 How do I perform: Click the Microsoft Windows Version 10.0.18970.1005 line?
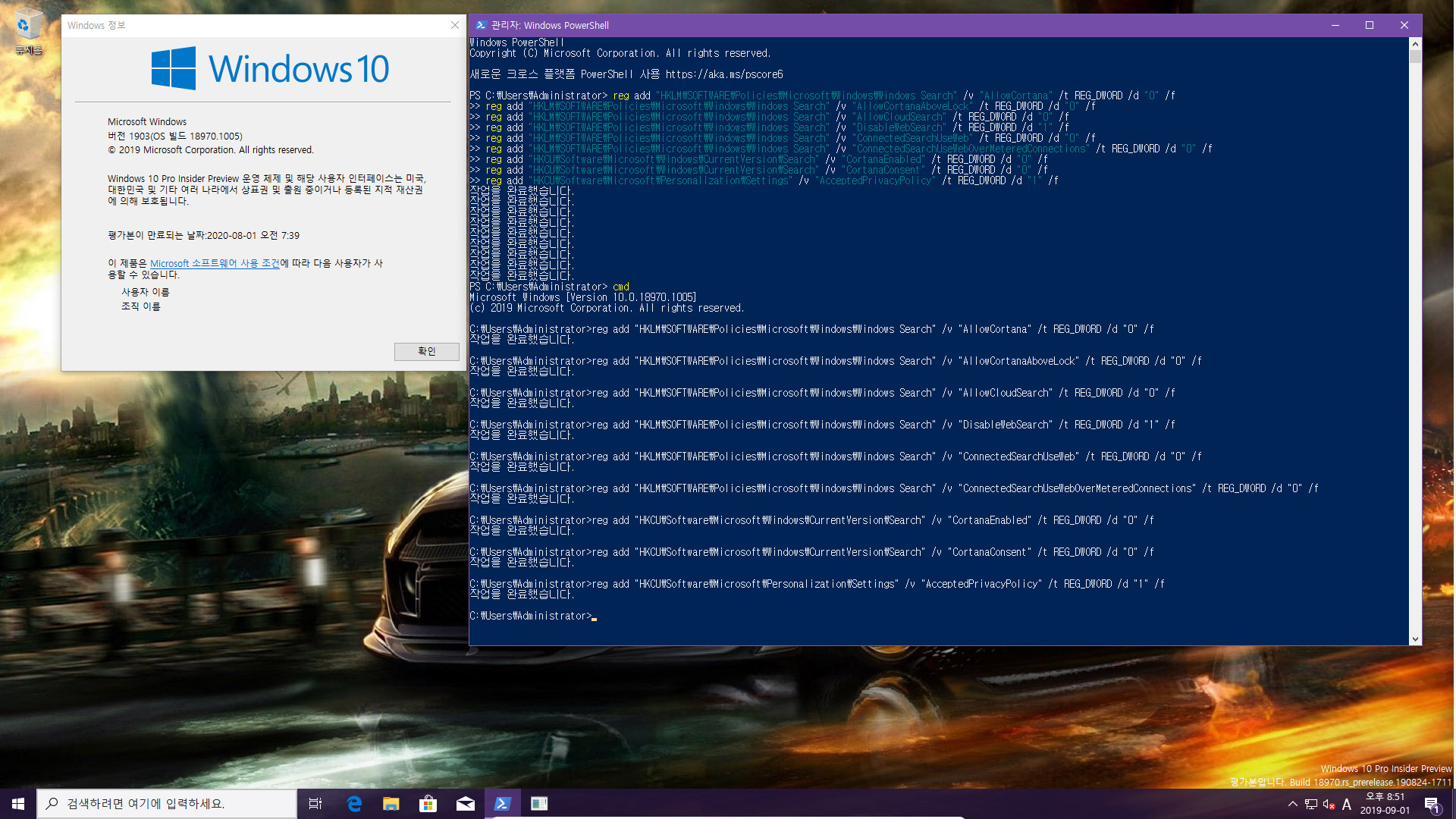[x=582, y=297]
